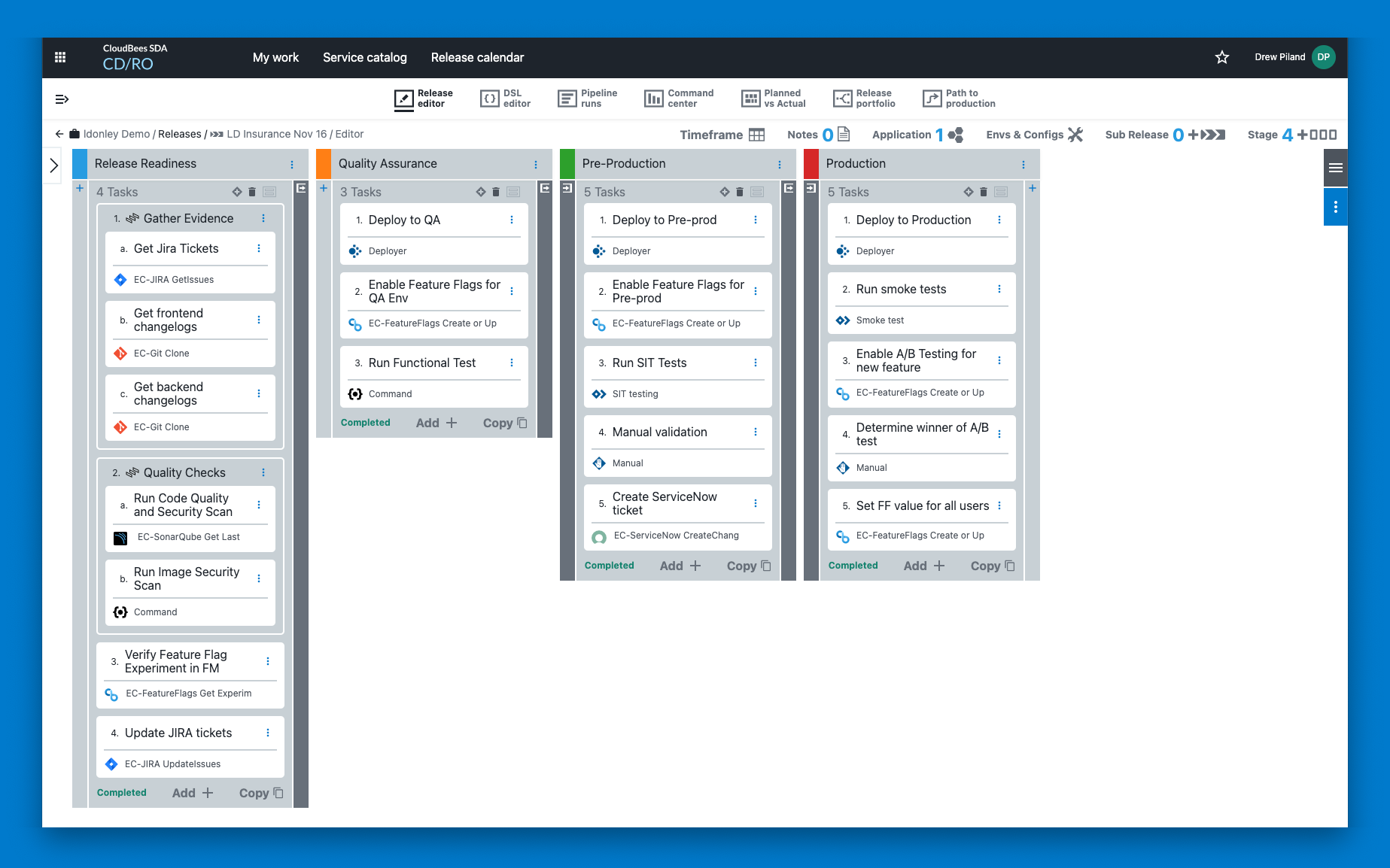Image resolution: width=1390 pixels, height=868 pixels.
Task: Copy tasks in Pre-Production stage
Action: (749, 566)
